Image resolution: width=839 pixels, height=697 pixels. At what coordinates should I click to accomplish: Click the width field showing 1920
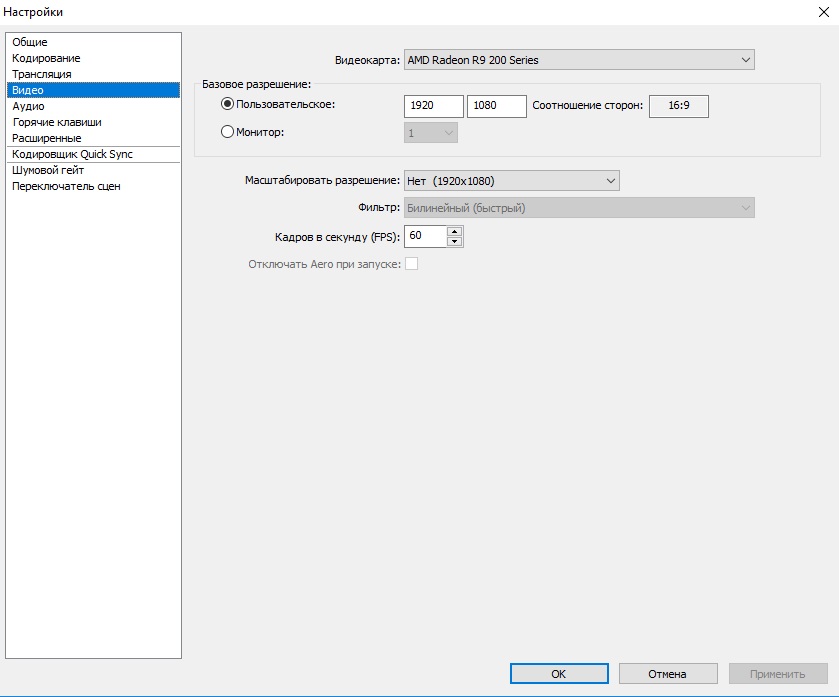434,106
